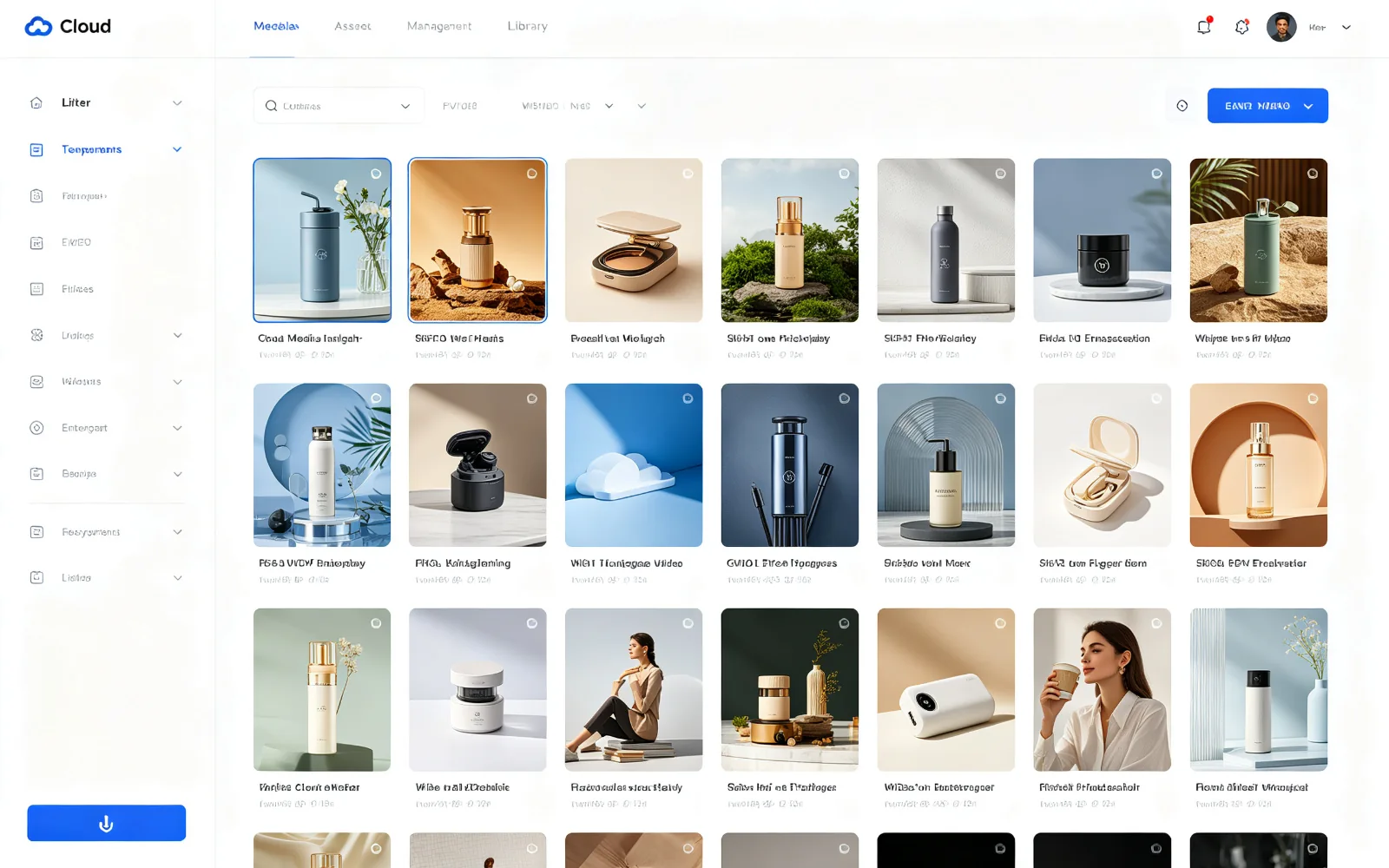Open the green bottle on sandstone thumbnail
Image resolution: width=1389 pixels, height=868 pixels.
tap(1259, 240)
